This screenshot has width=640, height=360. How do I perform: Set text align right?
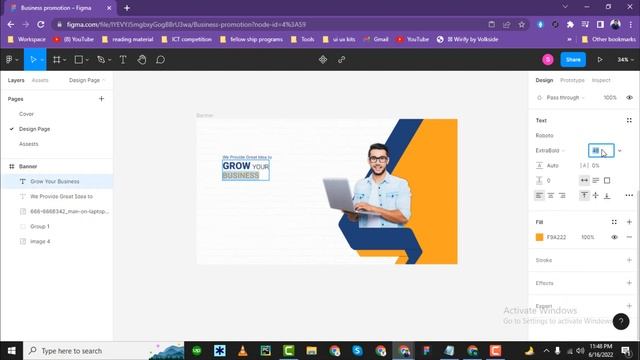pos(562,196)
